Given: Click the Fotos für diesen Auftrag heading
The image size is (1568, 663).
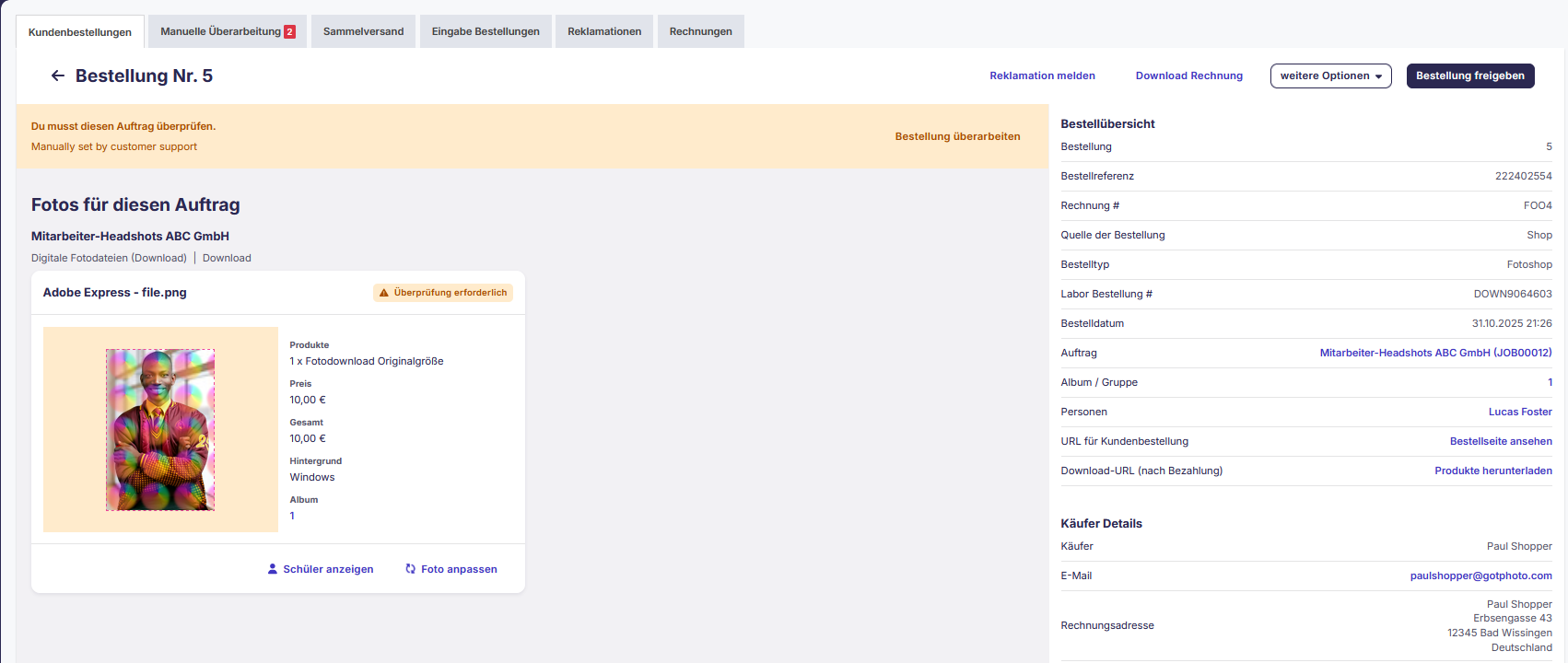Looking at the screenshot, I should [135, 204].
